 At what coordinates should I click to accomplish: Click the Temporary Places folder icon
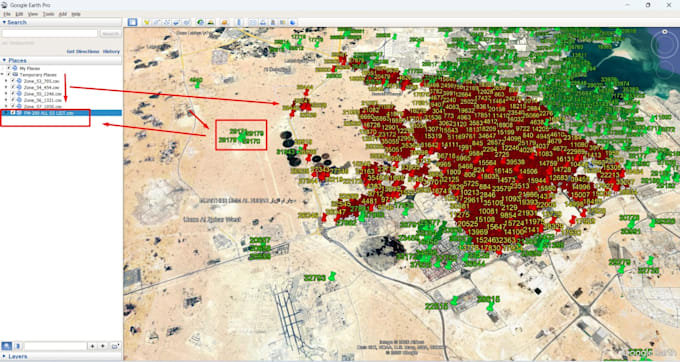(x=15, y=75)
